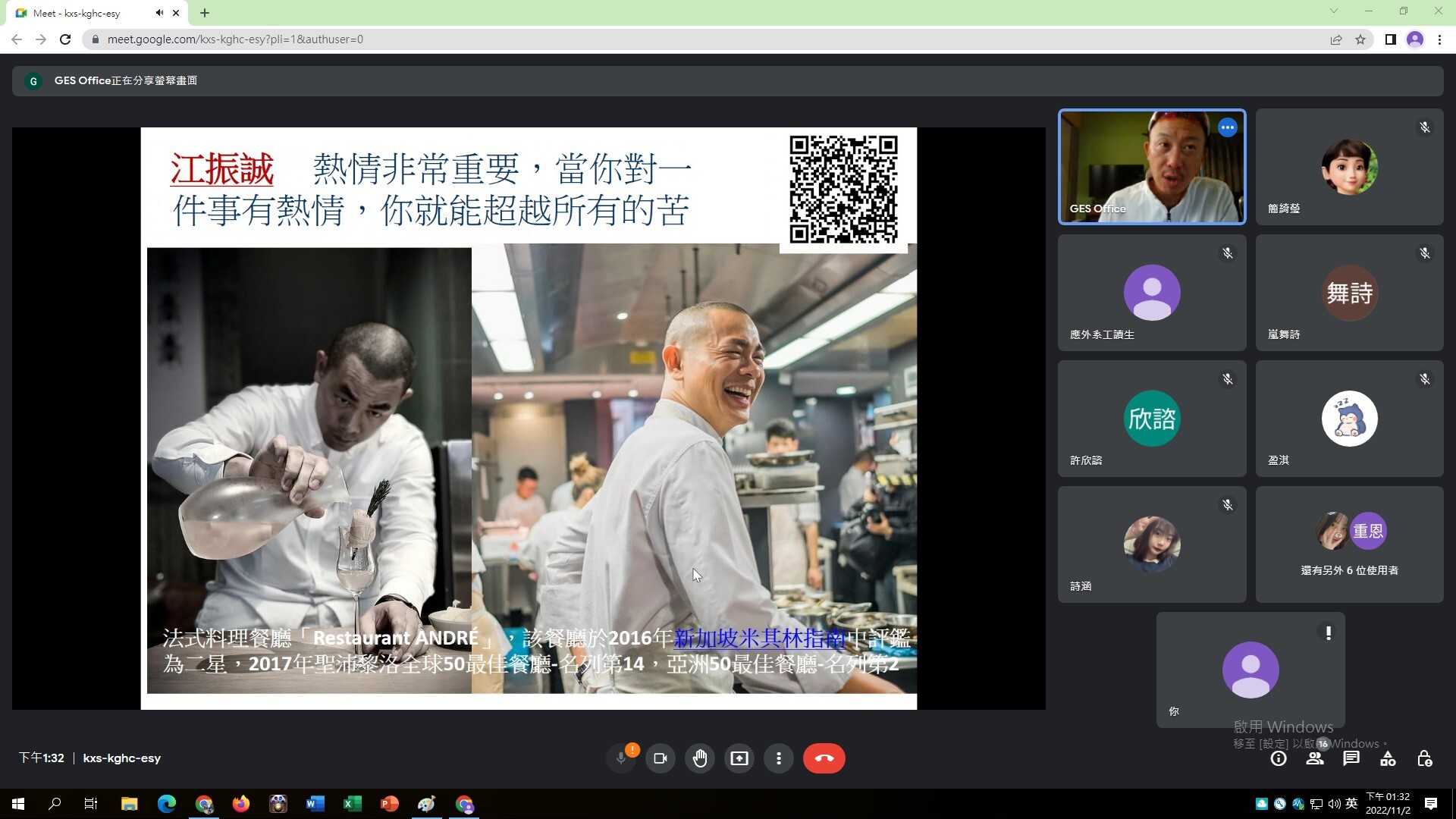
Task: Open GES Office tile more options
Action: coord(1228,127)
